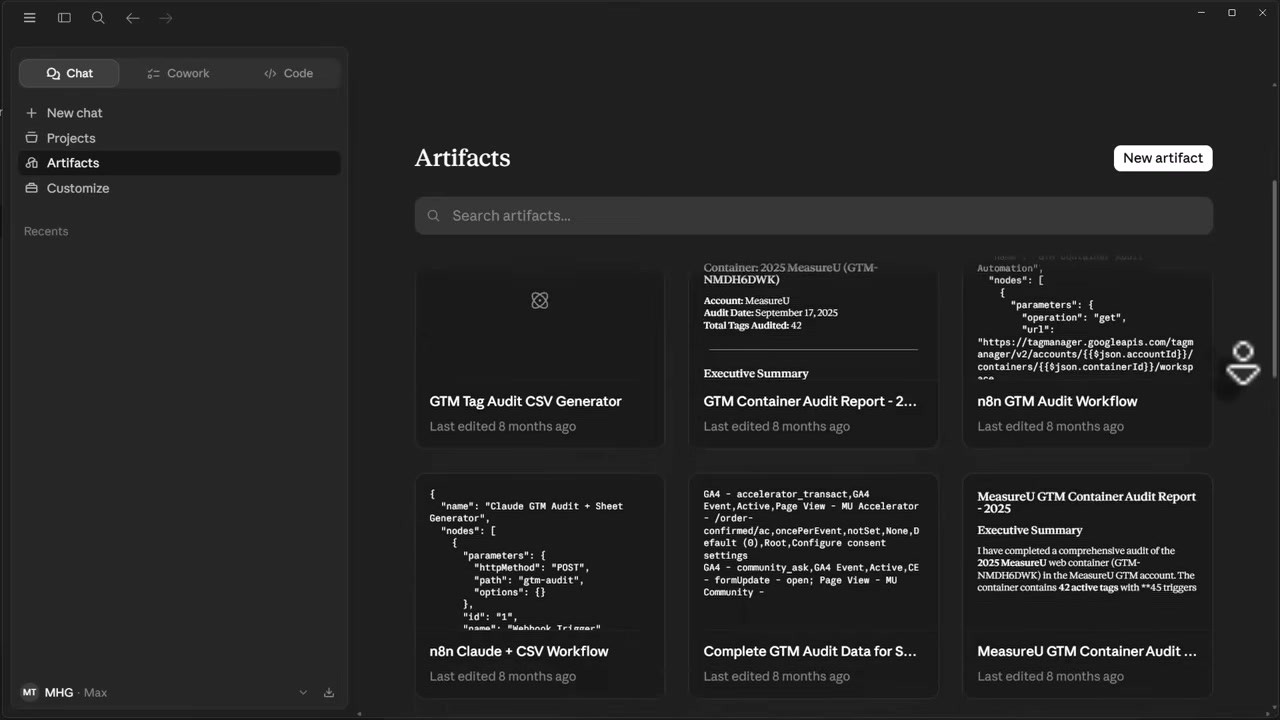Open Projects in the sidebar
Viewport: 1280px width, 720px height.
coord(180,138)
